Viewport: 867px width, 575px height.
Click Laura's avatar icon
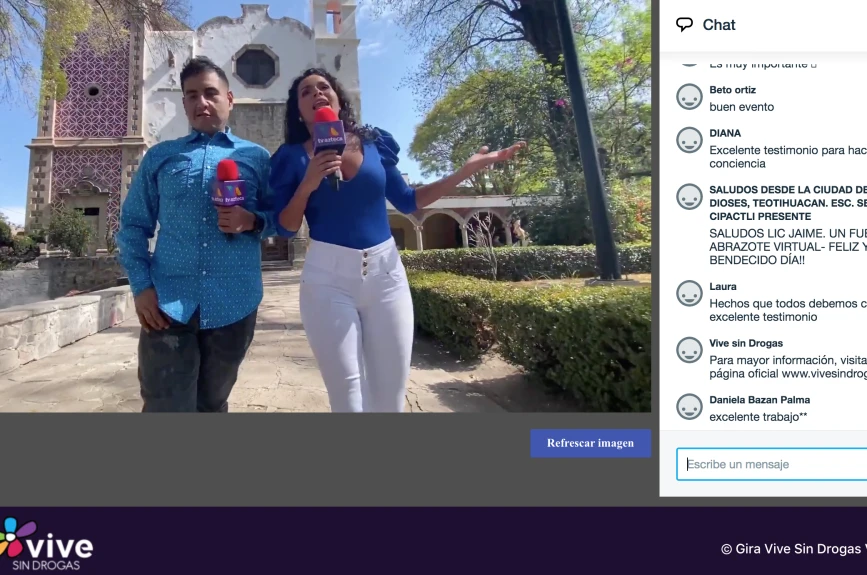tap(690, 294)
